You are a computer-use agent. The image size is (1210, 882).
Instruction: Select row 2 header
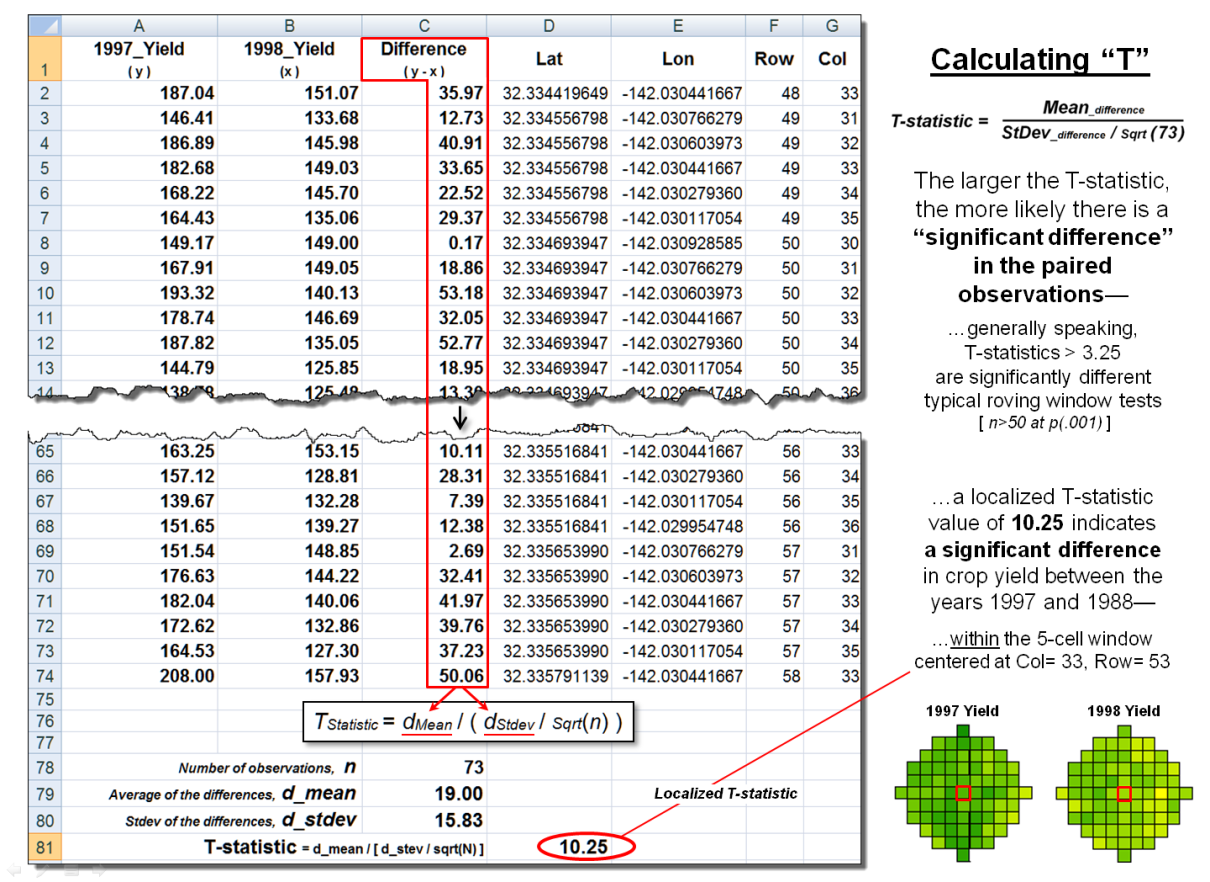tap(46, 93)
